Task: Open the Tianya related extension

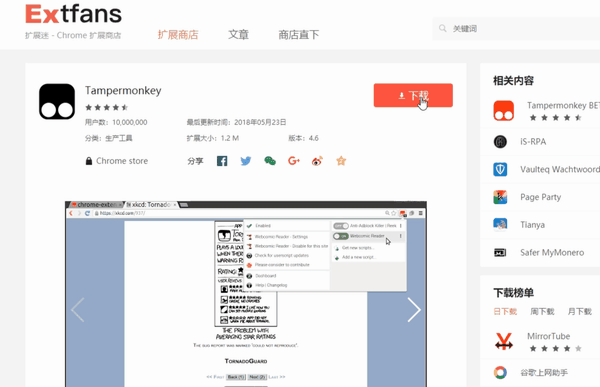Action: tap(532, 225)
